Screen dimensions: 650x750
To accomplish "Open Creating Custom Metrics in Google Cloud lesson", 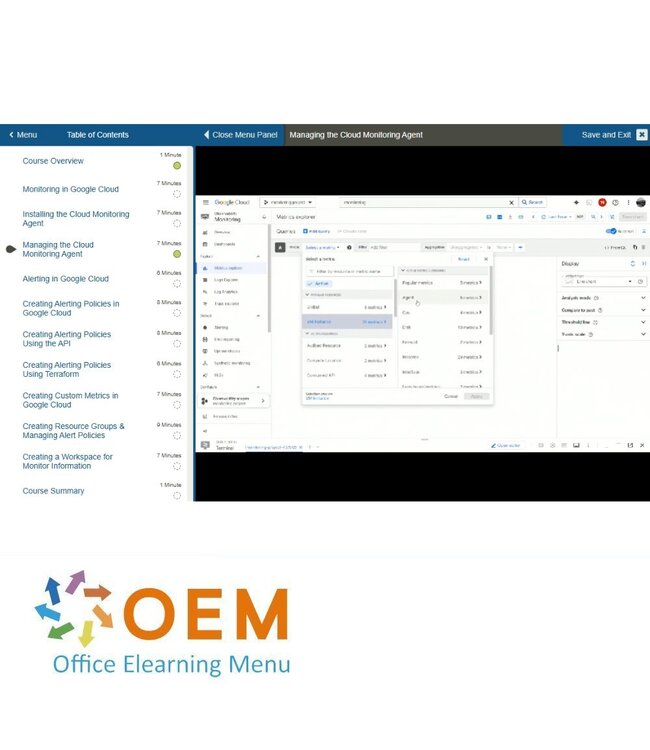I will coord(70,400).
